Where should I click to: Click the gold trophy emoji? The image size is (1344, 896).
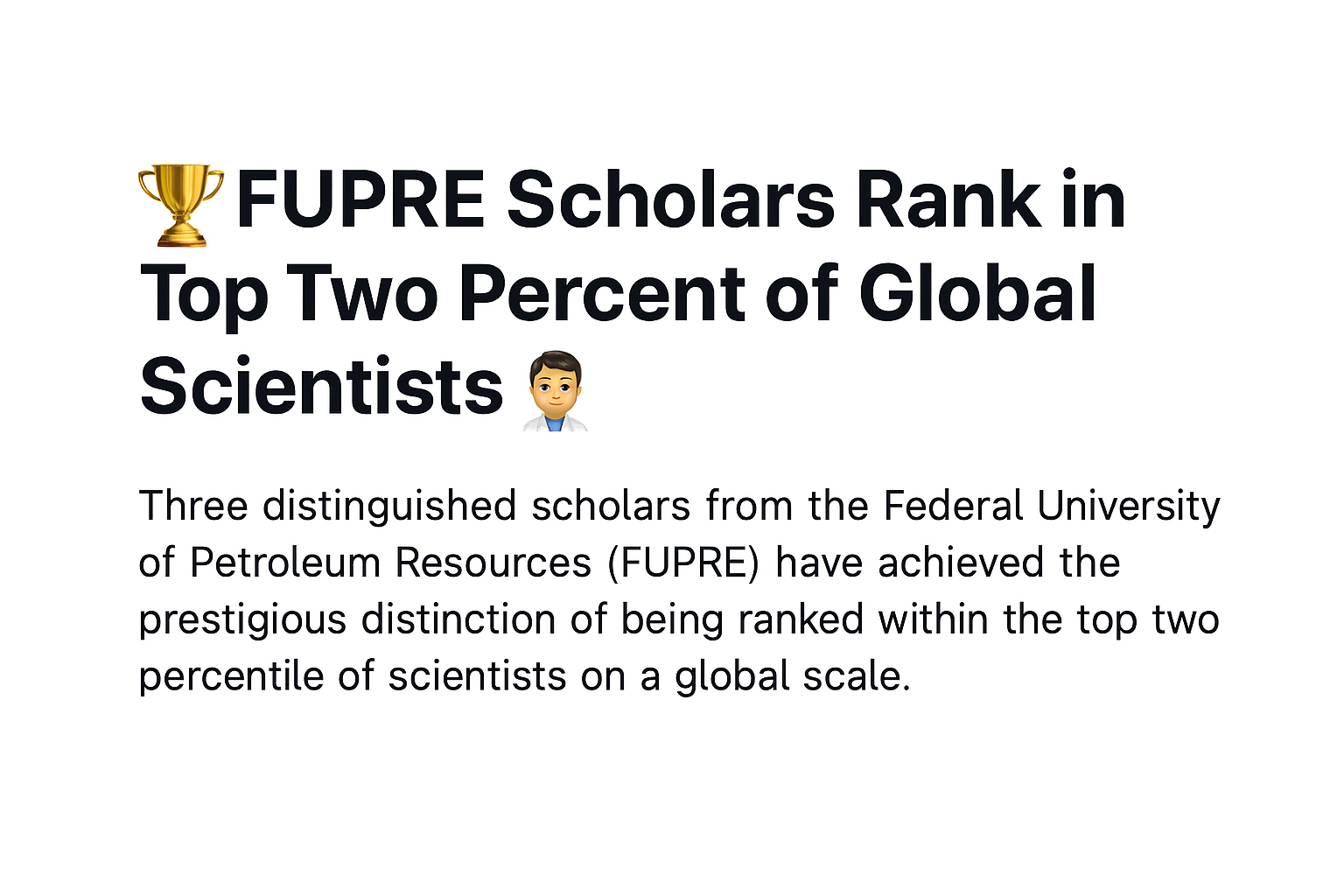pyautogui.click(x=181, y=204)
